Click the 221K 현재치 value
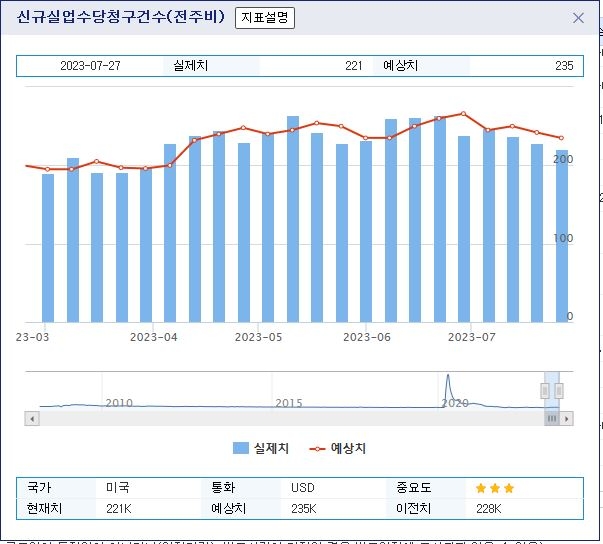The image size is (603, 544). pos(119,509)
